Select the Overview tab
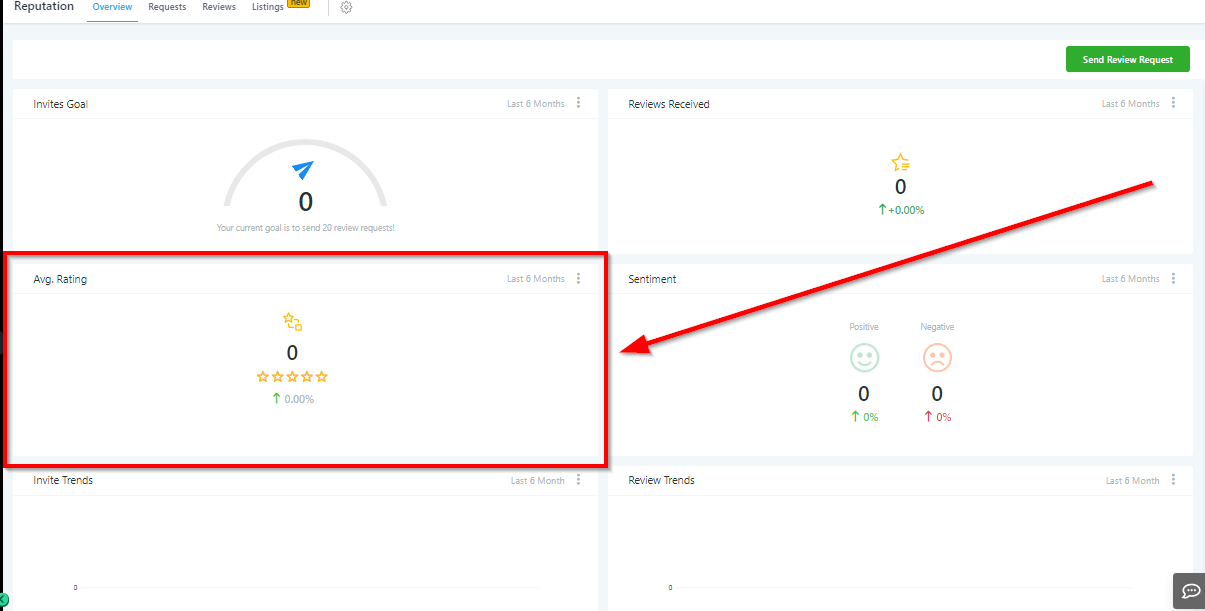Viewport: 1205px width, 611px height. [x=112, y=7]
